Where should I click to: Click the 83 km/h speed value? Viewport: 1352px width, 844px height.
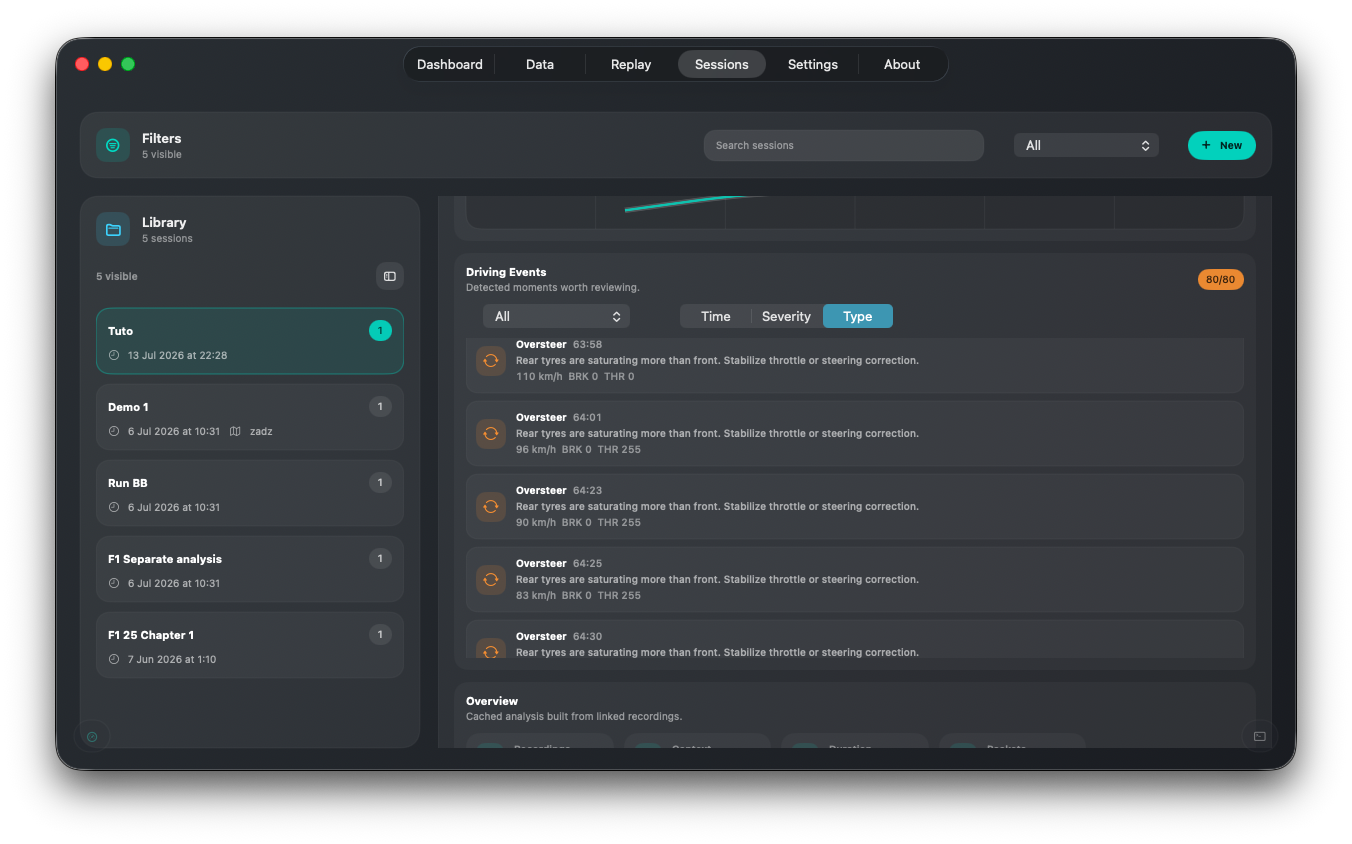(536, 596)
